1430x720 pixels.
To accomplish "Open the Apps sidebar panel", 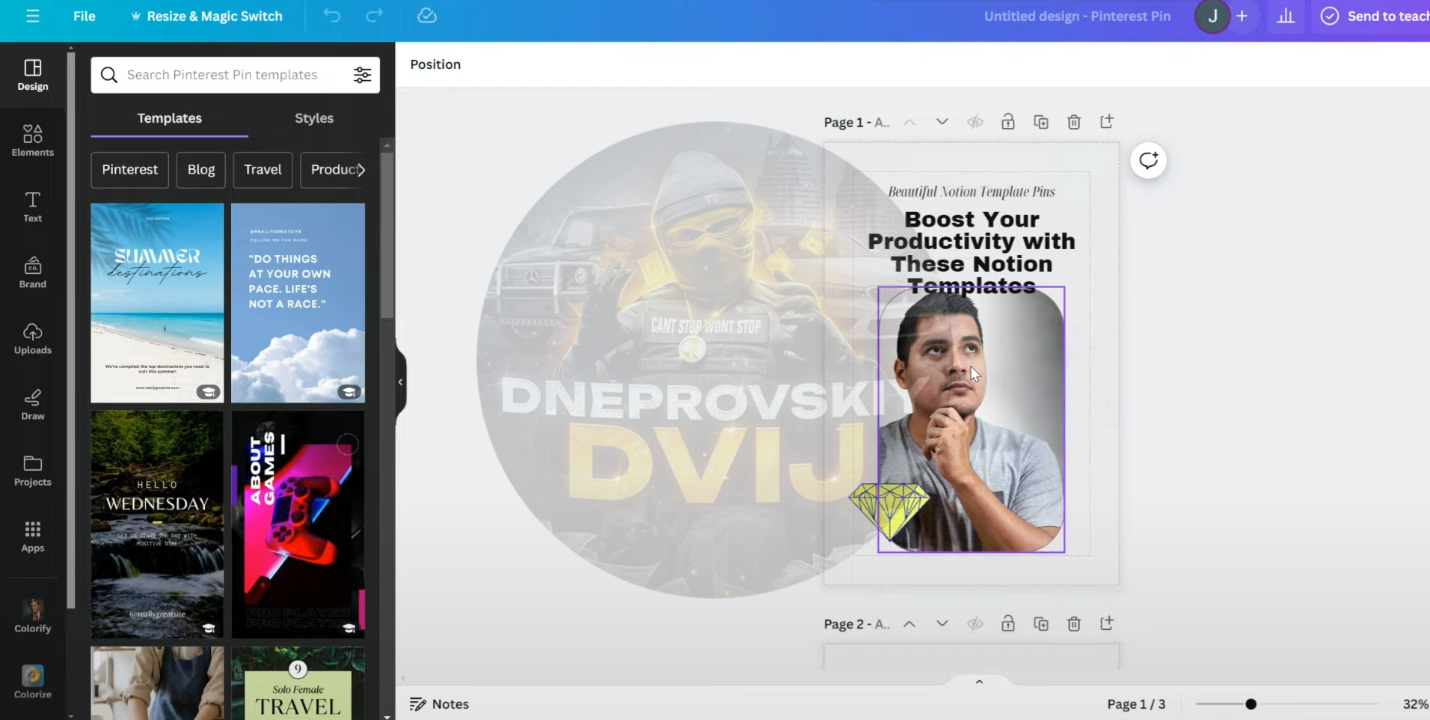I will click(x=33, y=536).
